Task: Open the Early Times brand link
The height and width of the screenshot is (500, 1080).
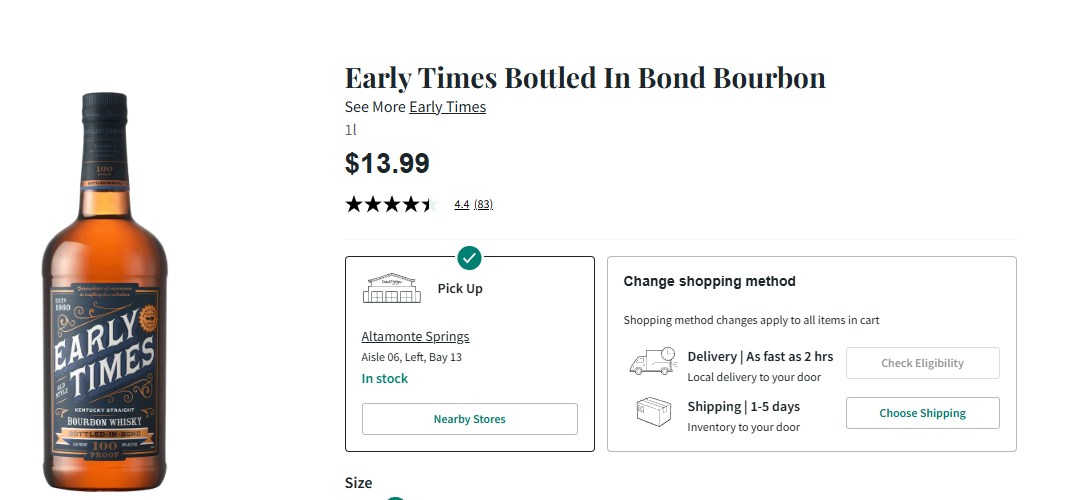Action: click(447, 107)
